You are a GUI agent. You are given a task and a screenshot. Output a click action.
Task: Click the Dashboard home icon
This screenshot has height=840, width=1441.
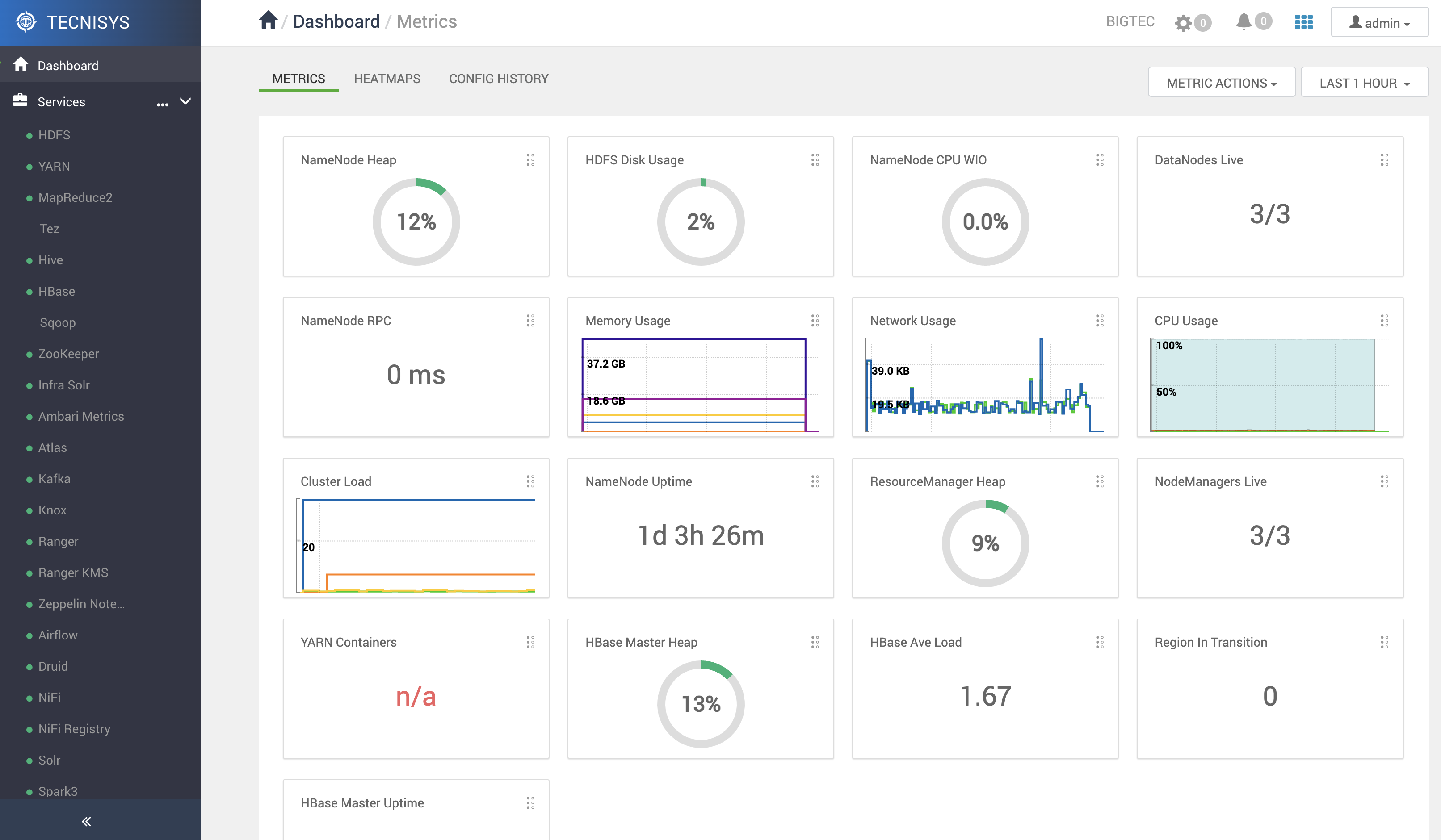click(268, 22)
